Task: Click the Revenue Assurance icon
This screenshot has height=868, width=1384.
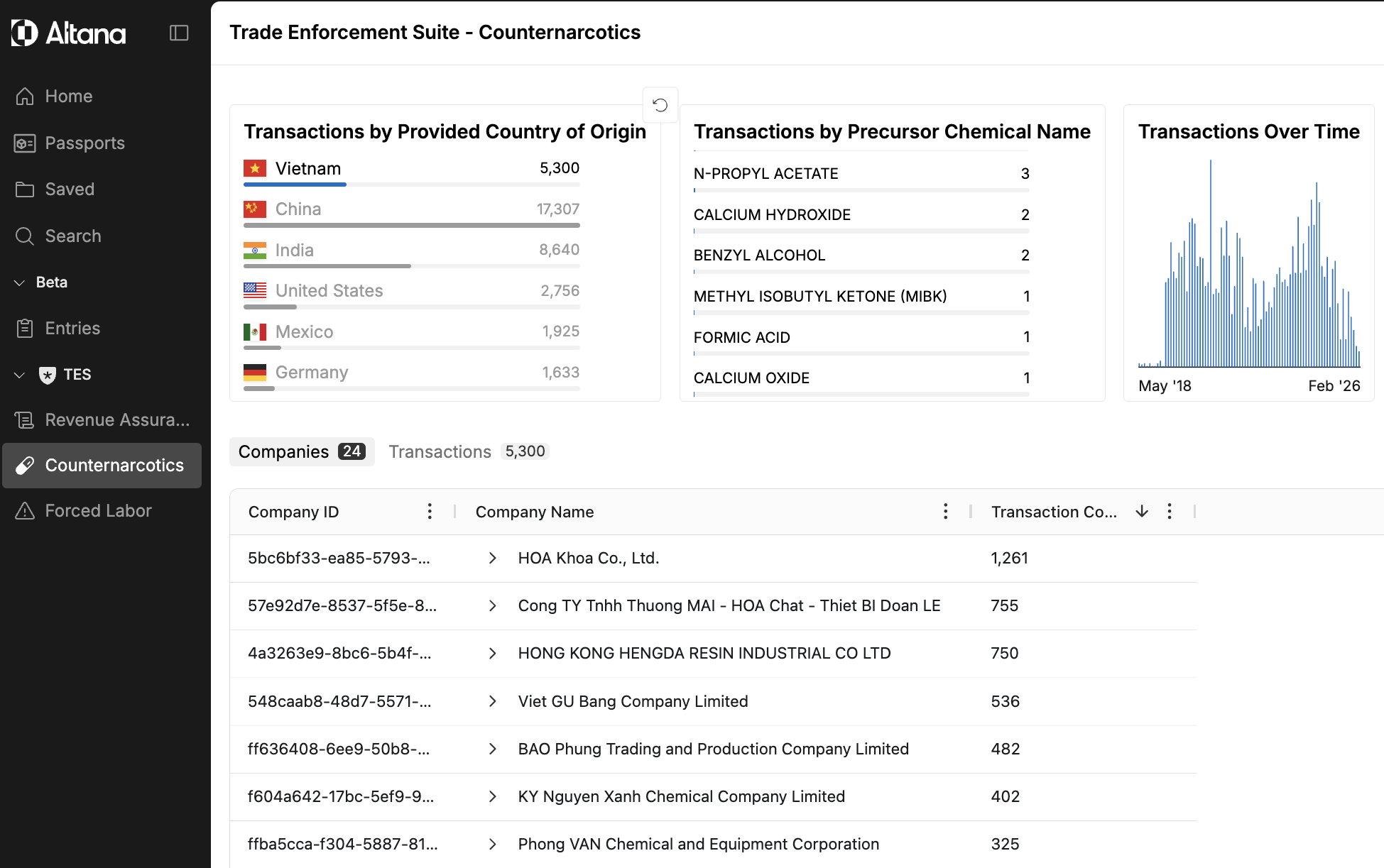Action: point(25,420)
